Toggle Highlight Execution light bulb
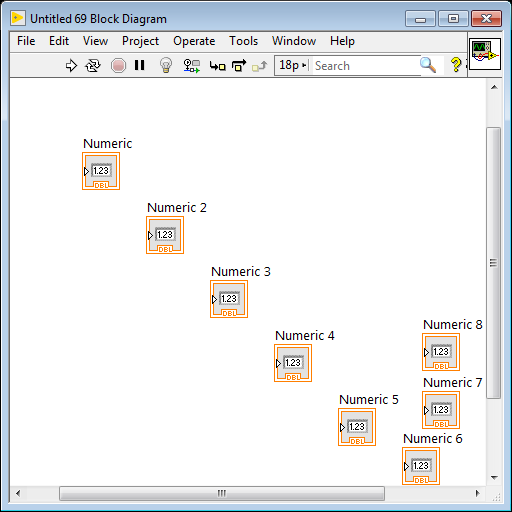This screenshot has width=512, height=512. pyautogui.click(x=166, y=65)
